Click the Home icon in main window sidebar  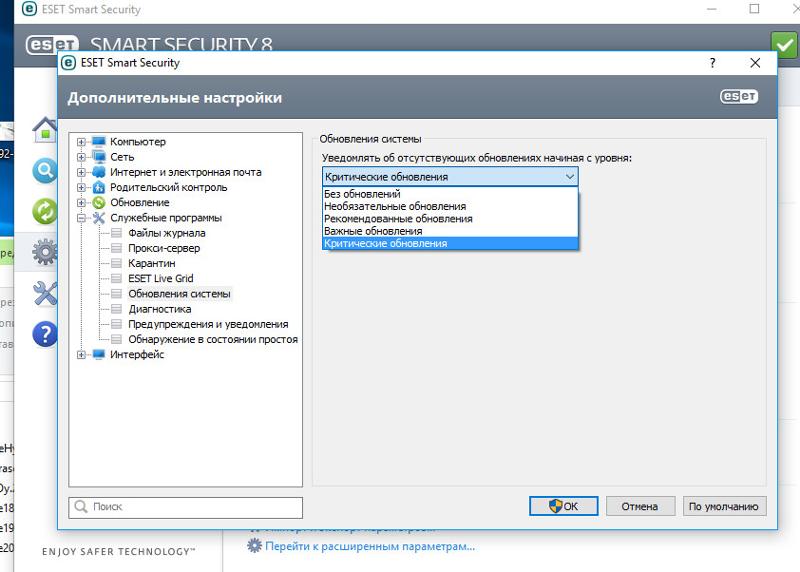(45, 130)
